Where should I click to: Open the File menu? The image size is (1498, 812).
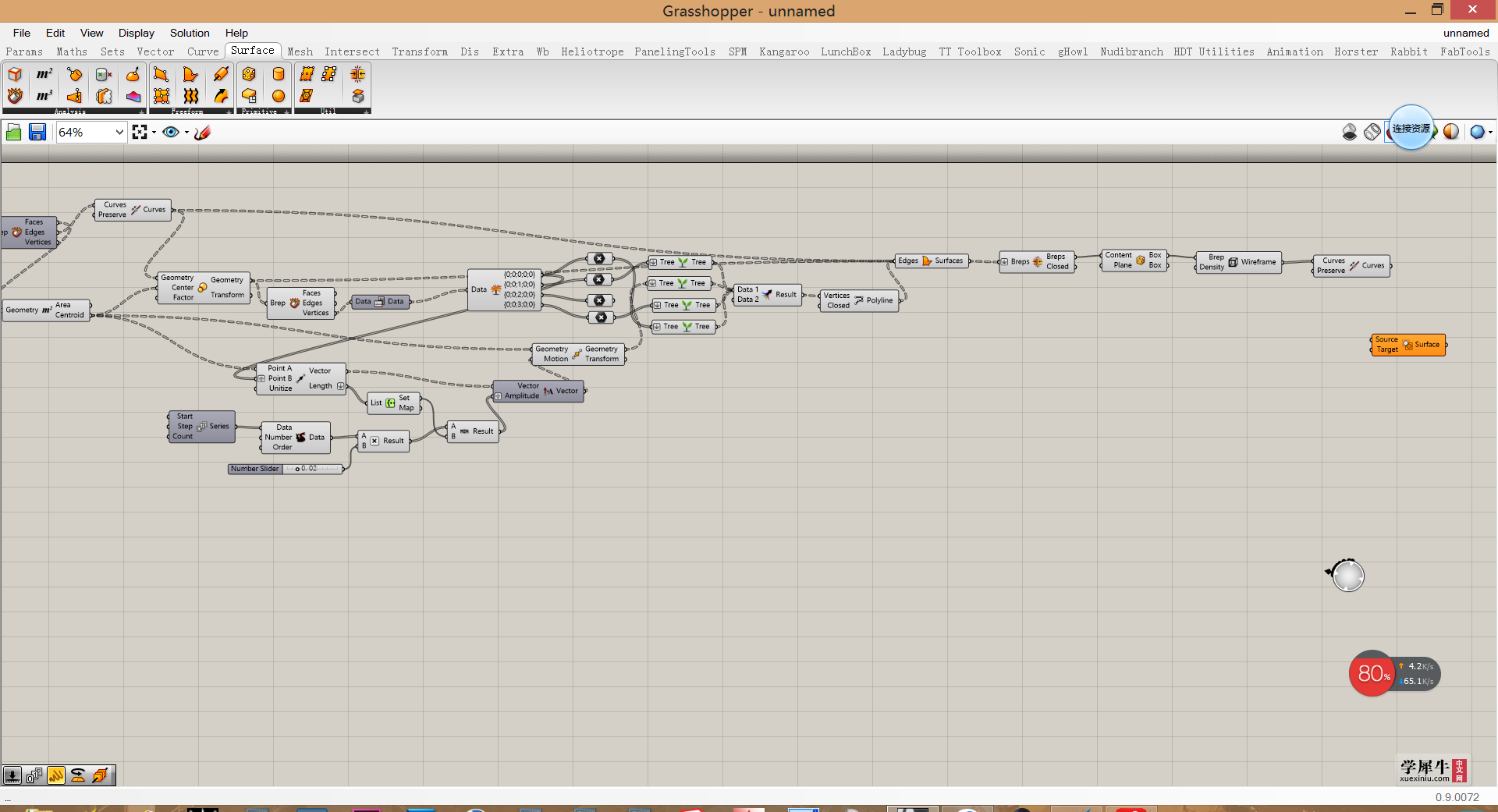coord(22,33)
